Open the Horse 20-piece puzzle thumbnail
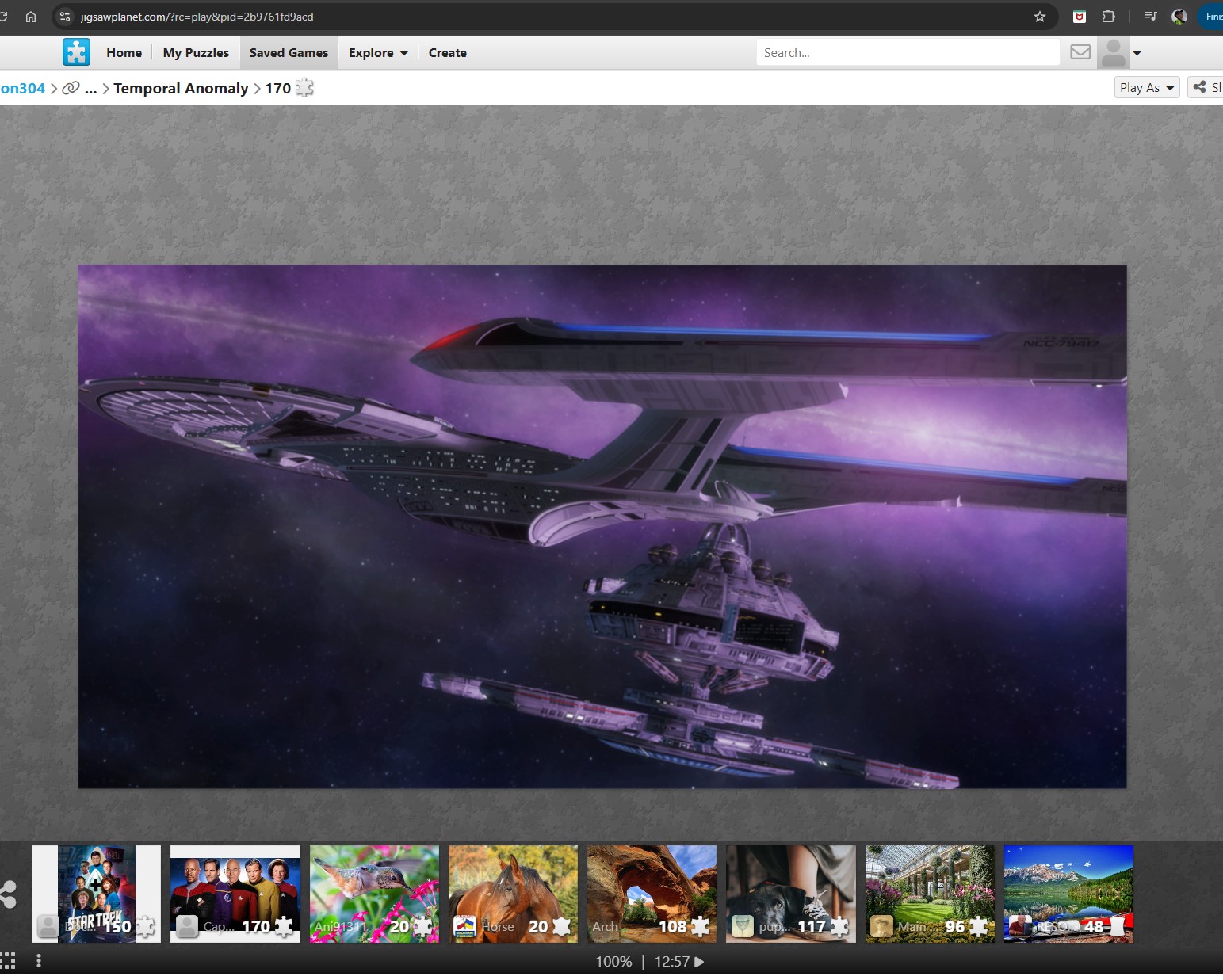The height and width of the screenshot is (980, 1223). 513,894
